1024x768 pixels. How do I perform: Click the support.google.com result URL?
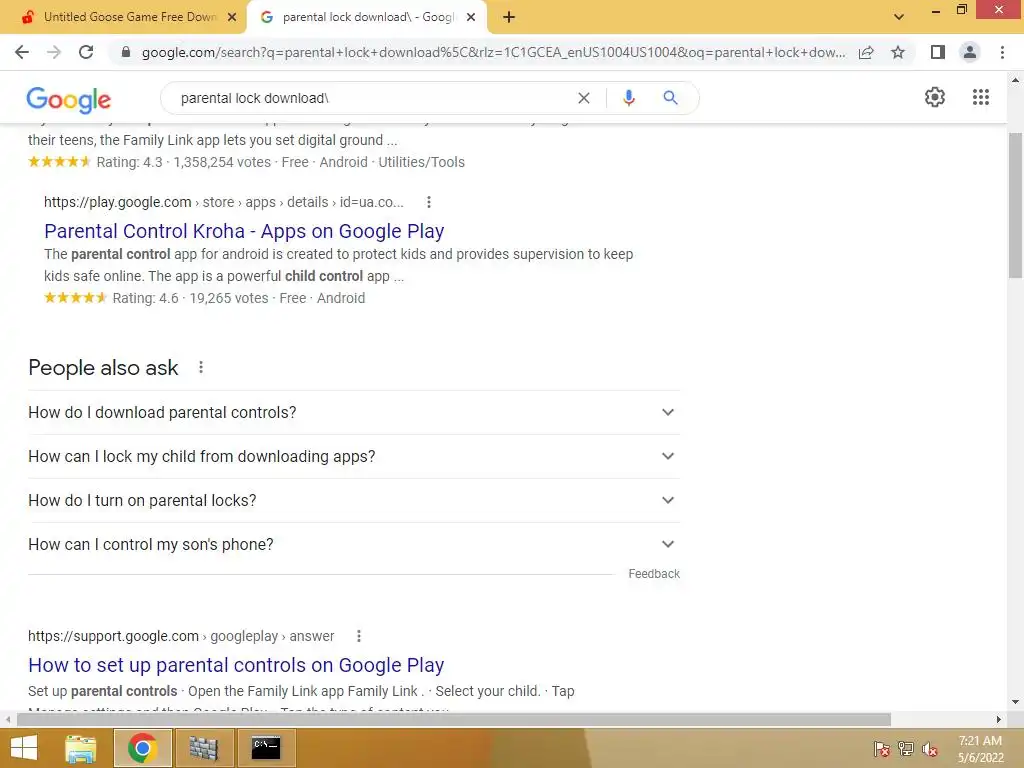tap(181, 636)
